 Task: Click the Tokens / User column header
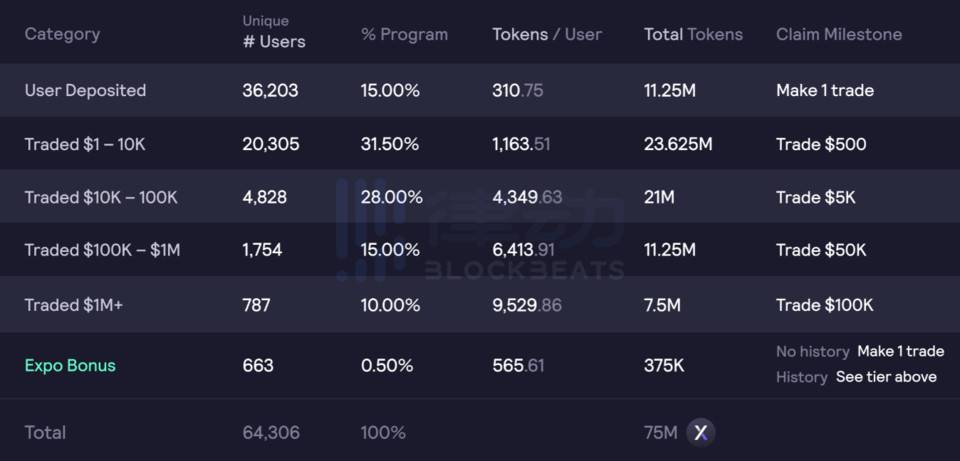pos(547,34)
